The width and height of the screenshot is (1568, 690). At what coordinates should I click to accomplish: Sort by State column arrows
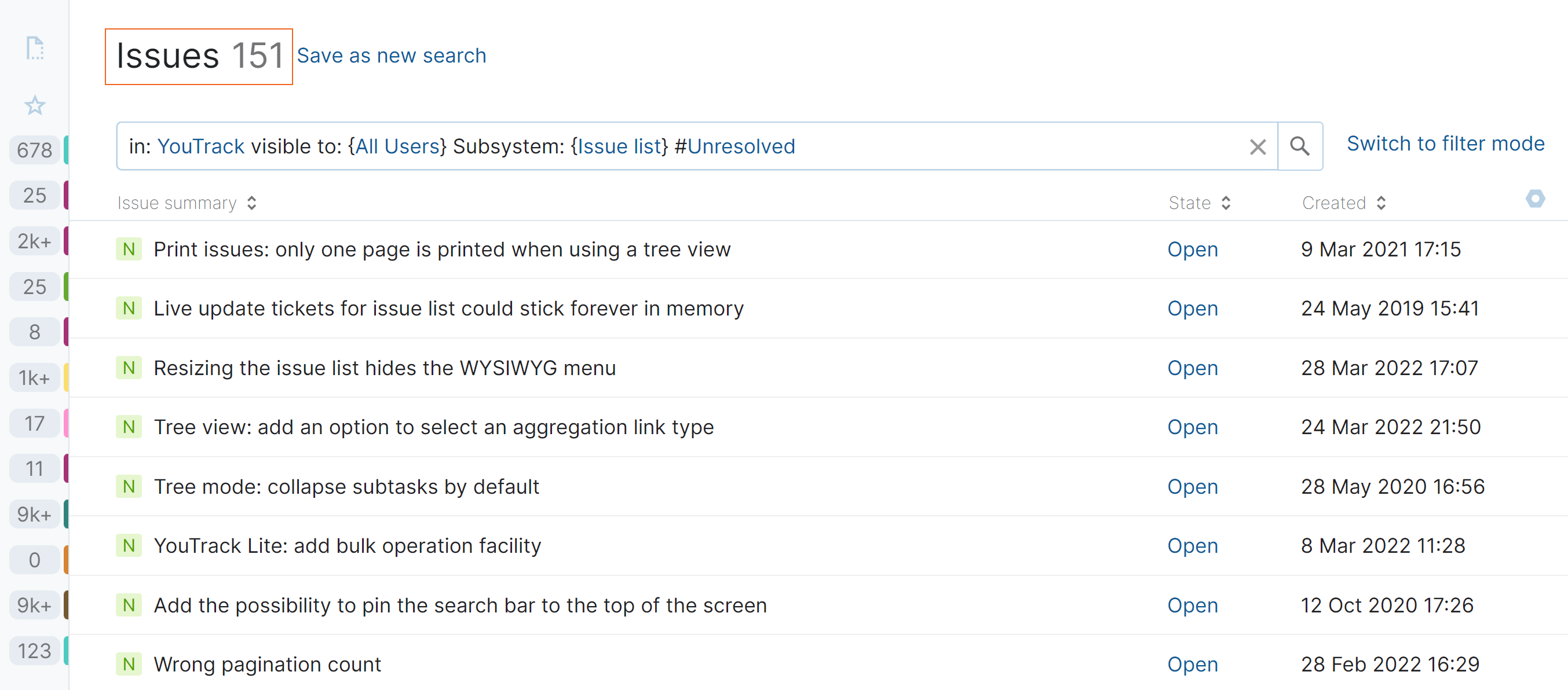pos(1226,203)
